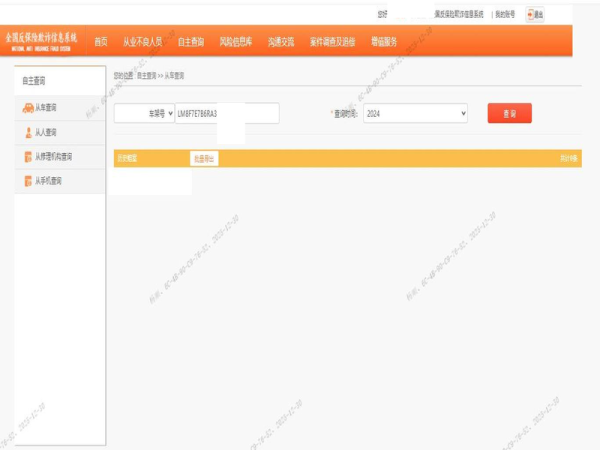Open the 风险信息库 menu item
600x450 pixels.
click(236, 42)
